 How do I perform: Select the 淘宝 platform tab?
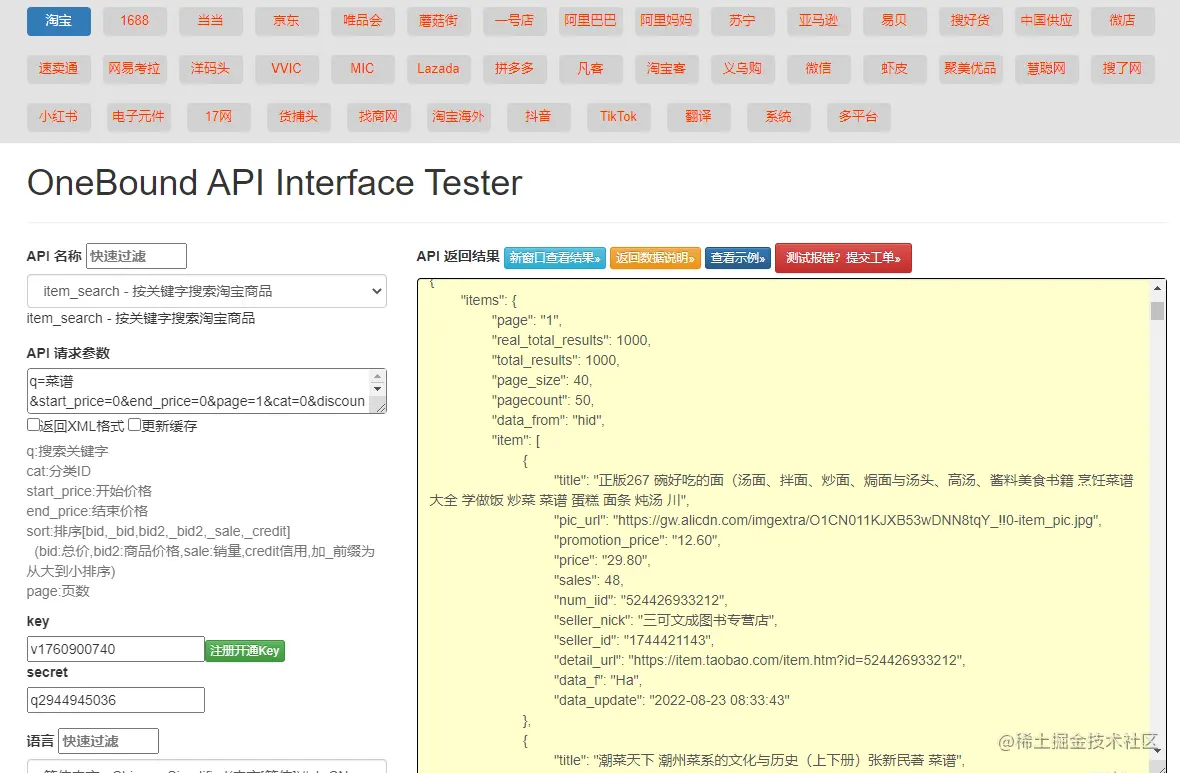pyautogui.click(x=59, y=21)
